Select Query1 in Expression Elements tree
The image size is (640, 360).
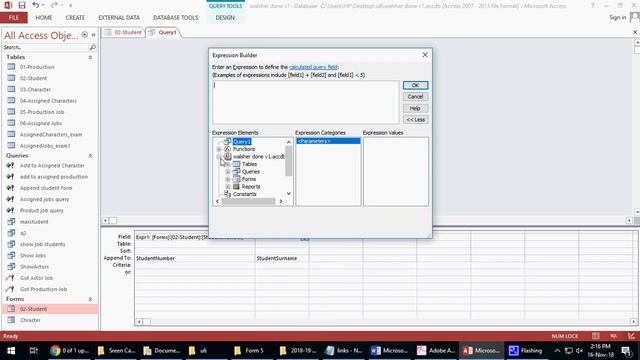tap(242, 142)
